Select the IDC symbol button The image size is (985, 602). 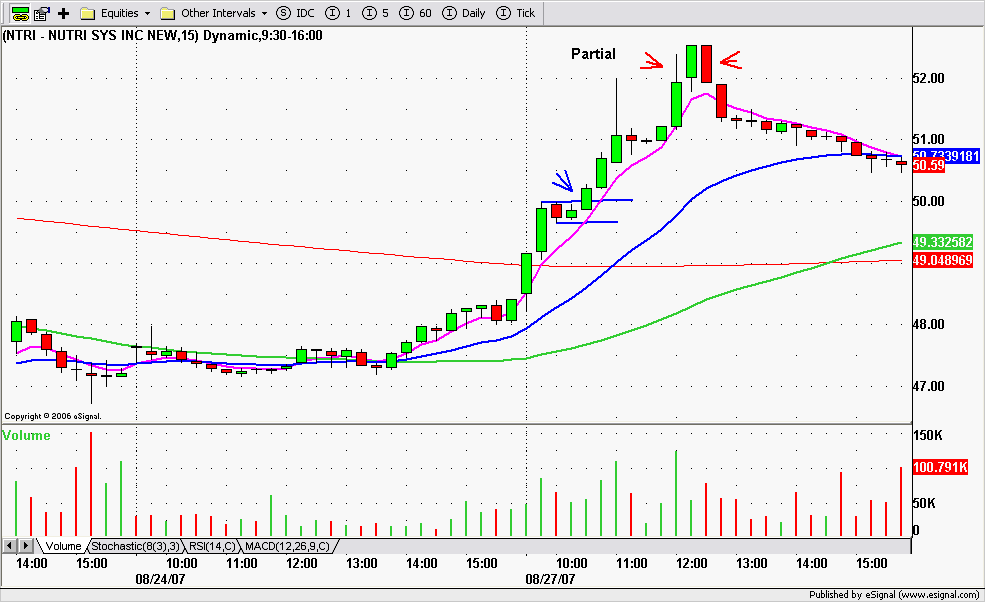(x=296, y=13)
